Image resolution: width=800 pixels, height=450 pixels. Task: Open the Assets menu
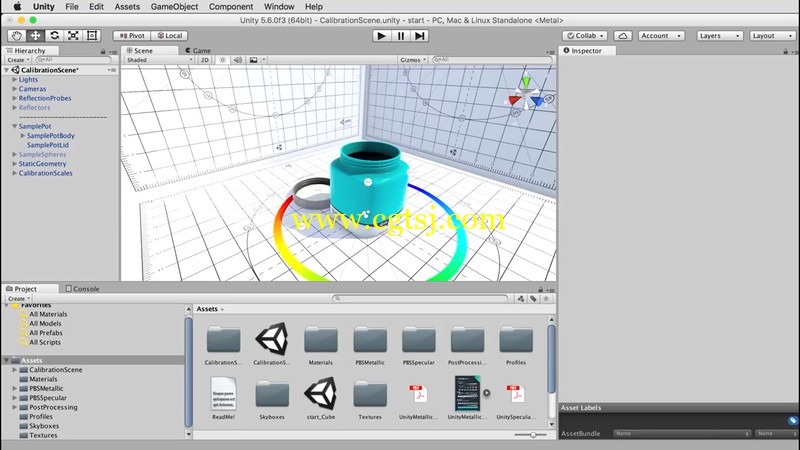[x=127, y=7]
